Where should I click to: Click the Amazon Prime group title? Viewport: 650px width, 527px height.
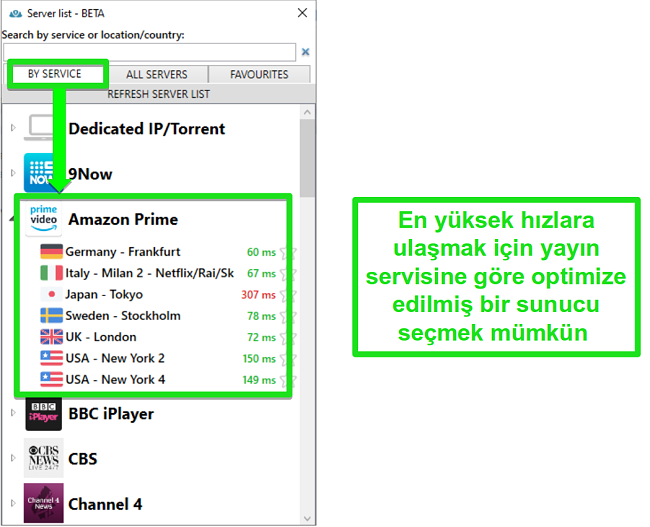pyautogui.click(x=123, y=219)
